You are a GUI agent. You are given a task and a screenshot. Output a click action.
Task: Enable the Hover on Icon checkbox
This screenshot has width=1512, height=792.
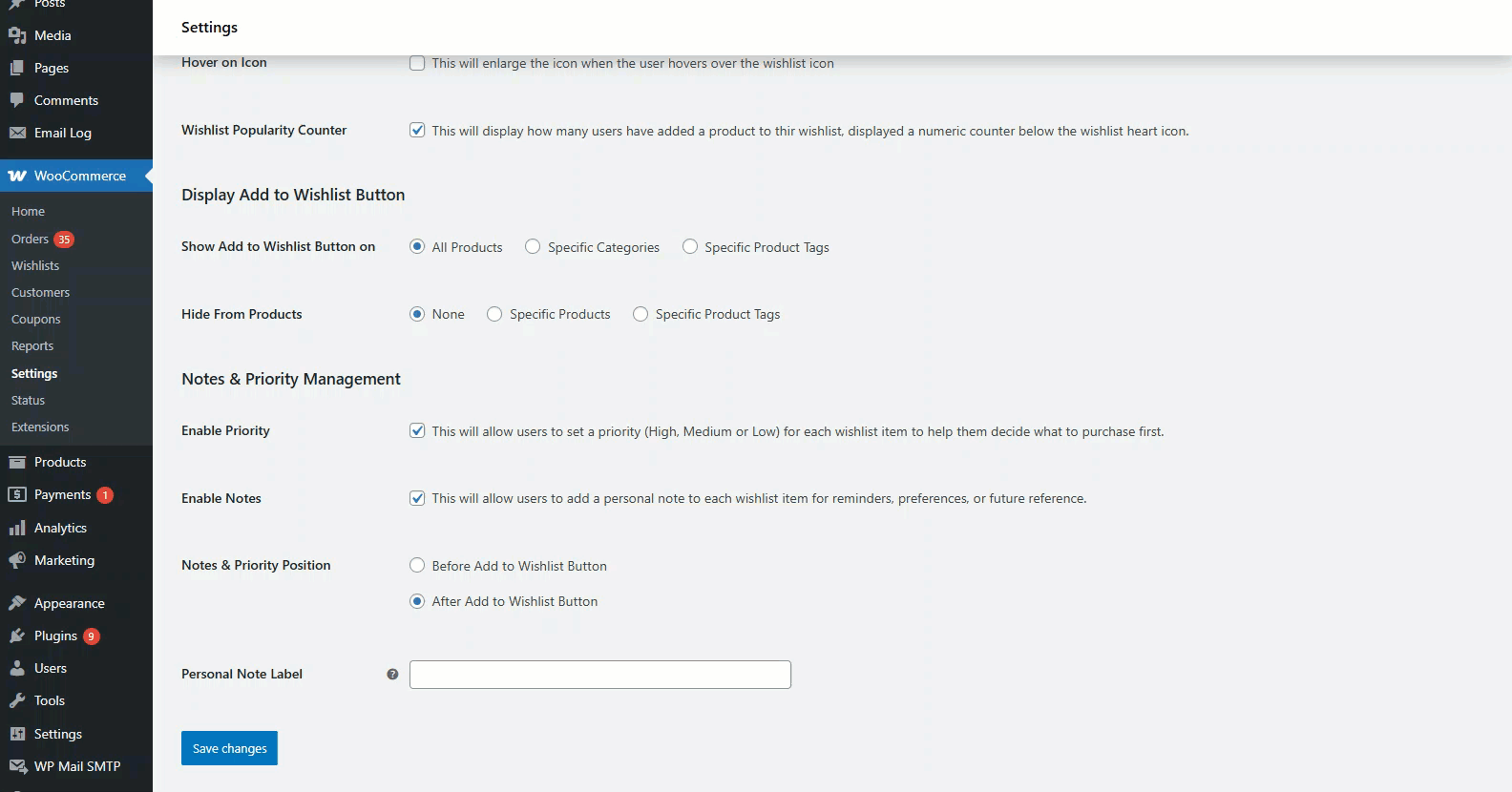(417, 63)
